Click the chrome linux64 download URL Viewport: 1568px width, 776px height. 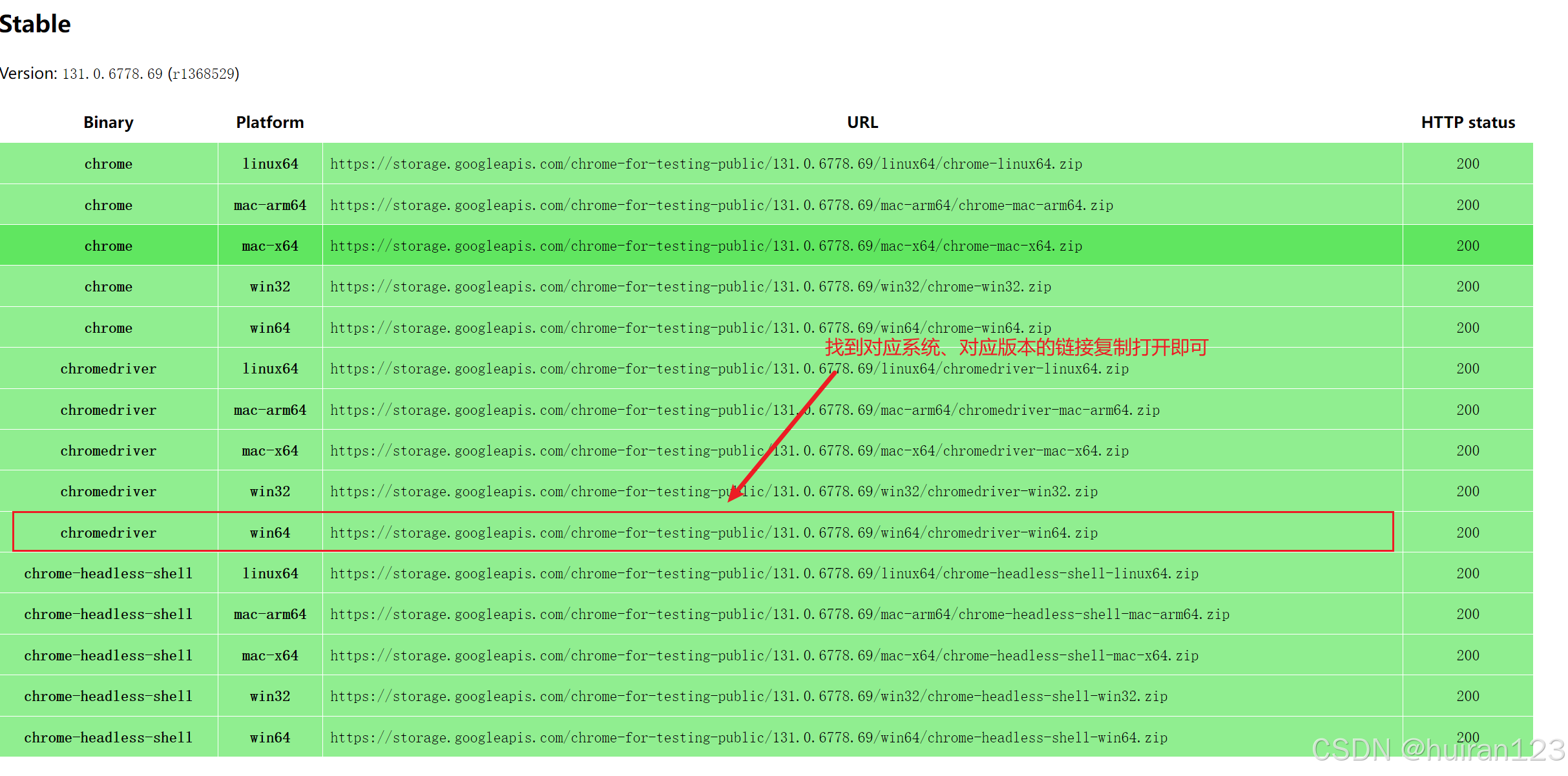tap(706, 164)
